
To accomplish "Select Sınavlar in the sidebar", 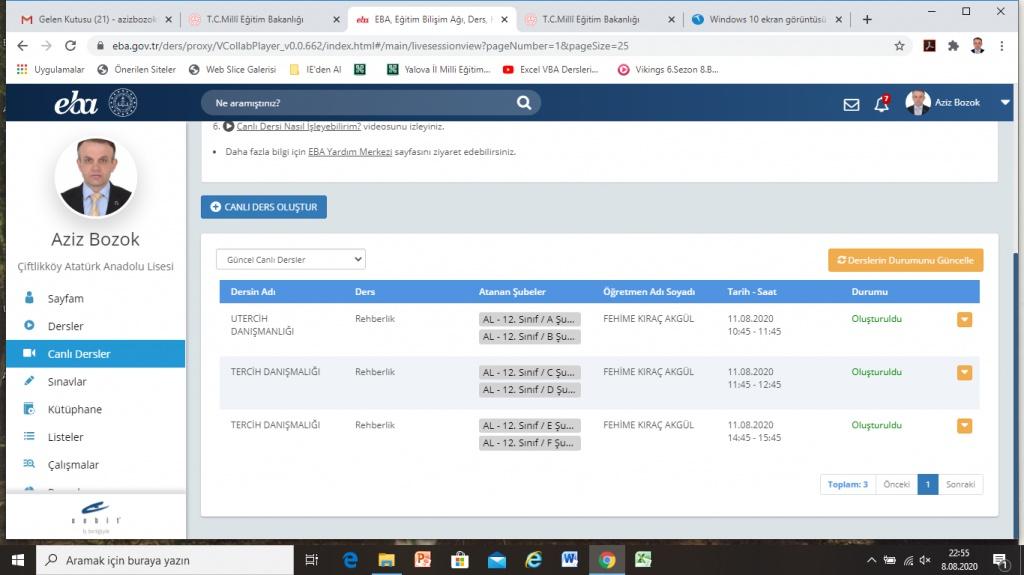I will [67, 382].
